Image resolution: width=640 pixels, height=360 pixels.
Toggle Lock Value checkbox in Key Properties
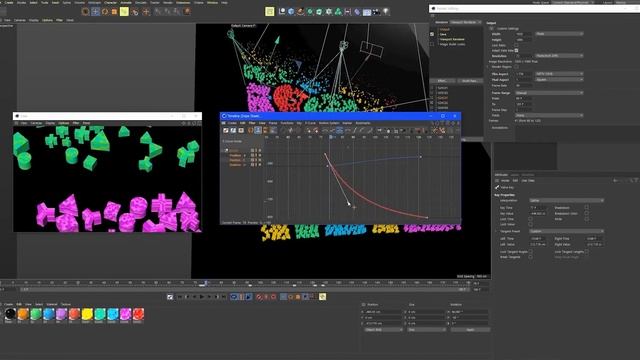point(530,224)
